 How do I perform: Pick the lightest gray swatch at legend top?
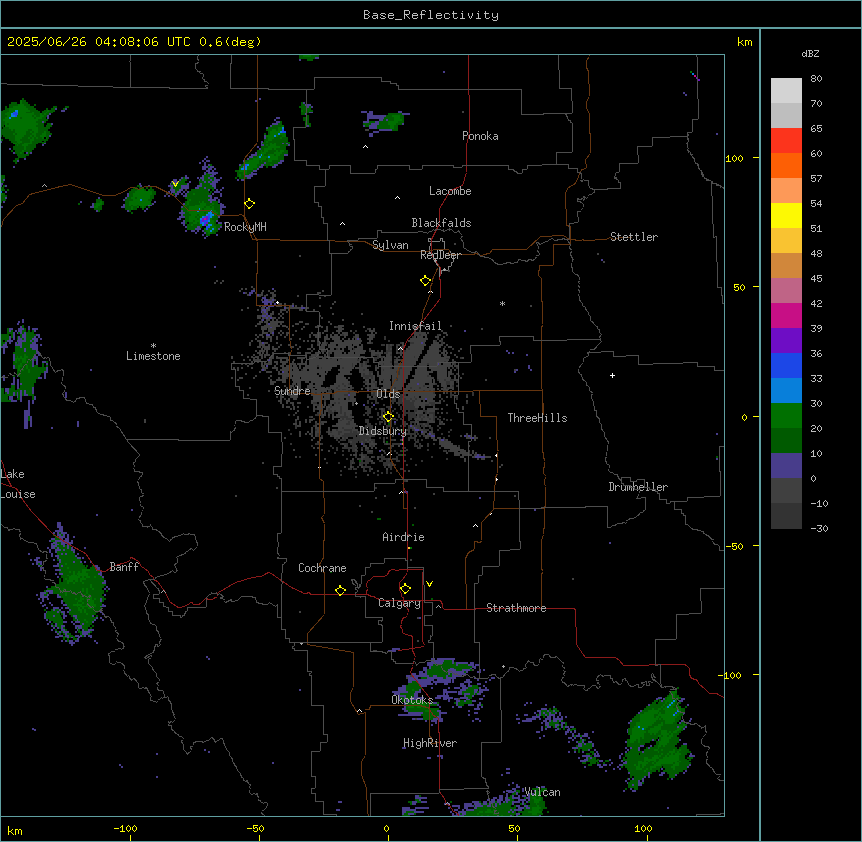(x=786, y=91)
